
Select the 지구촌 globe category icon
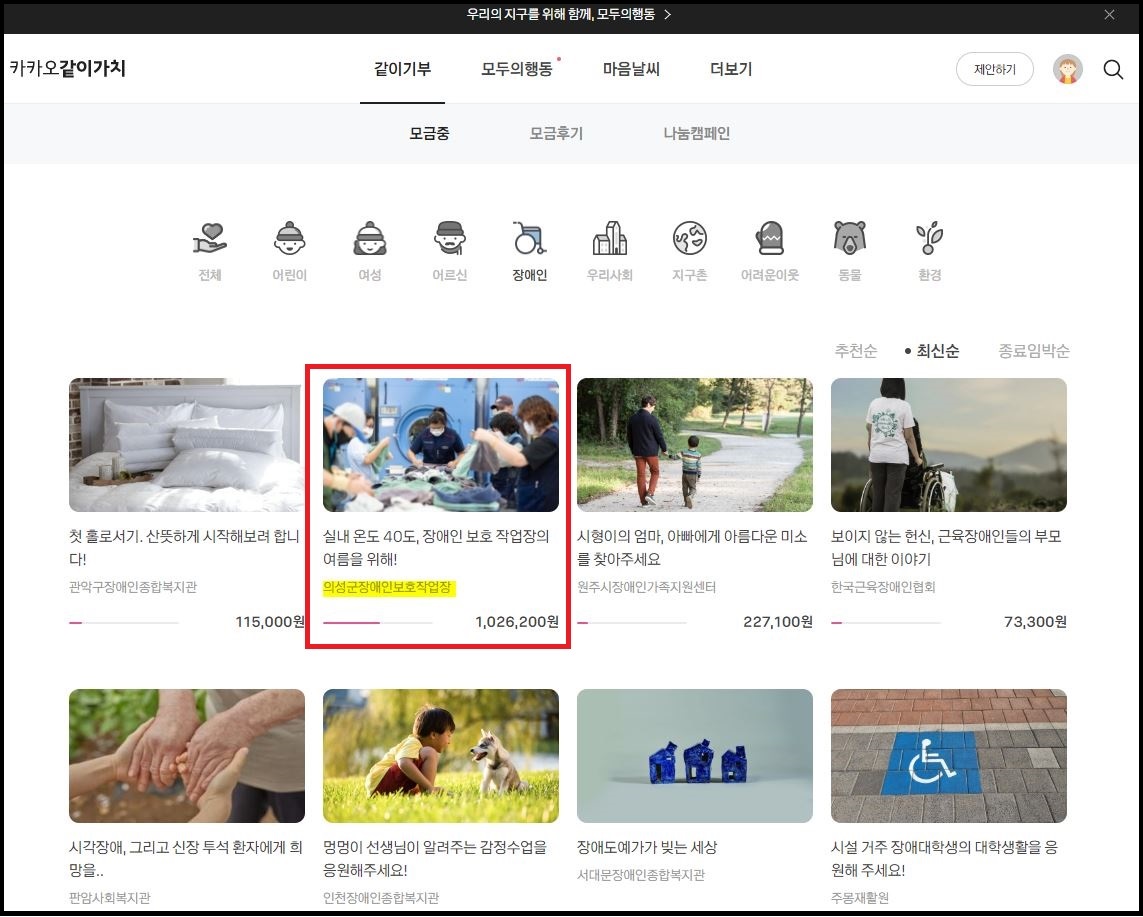pyautogui.click(x=690, y=238)
